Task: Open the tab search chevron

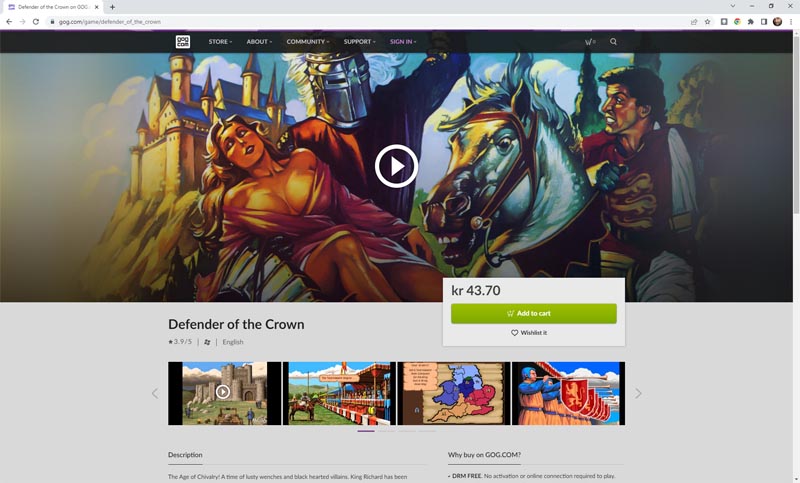Action: point(733,6)
